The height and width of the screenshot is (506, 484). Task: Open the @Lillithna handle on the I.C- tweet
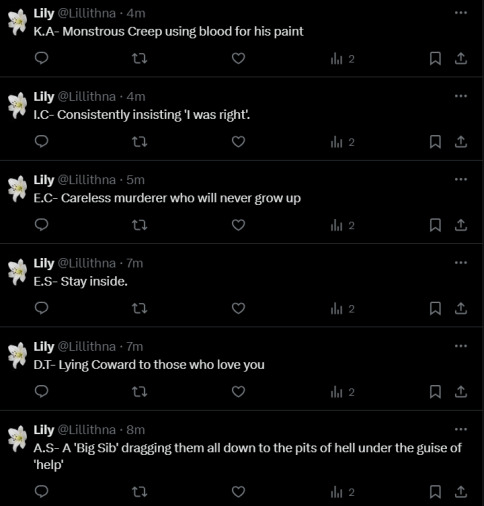coord(87,97)
